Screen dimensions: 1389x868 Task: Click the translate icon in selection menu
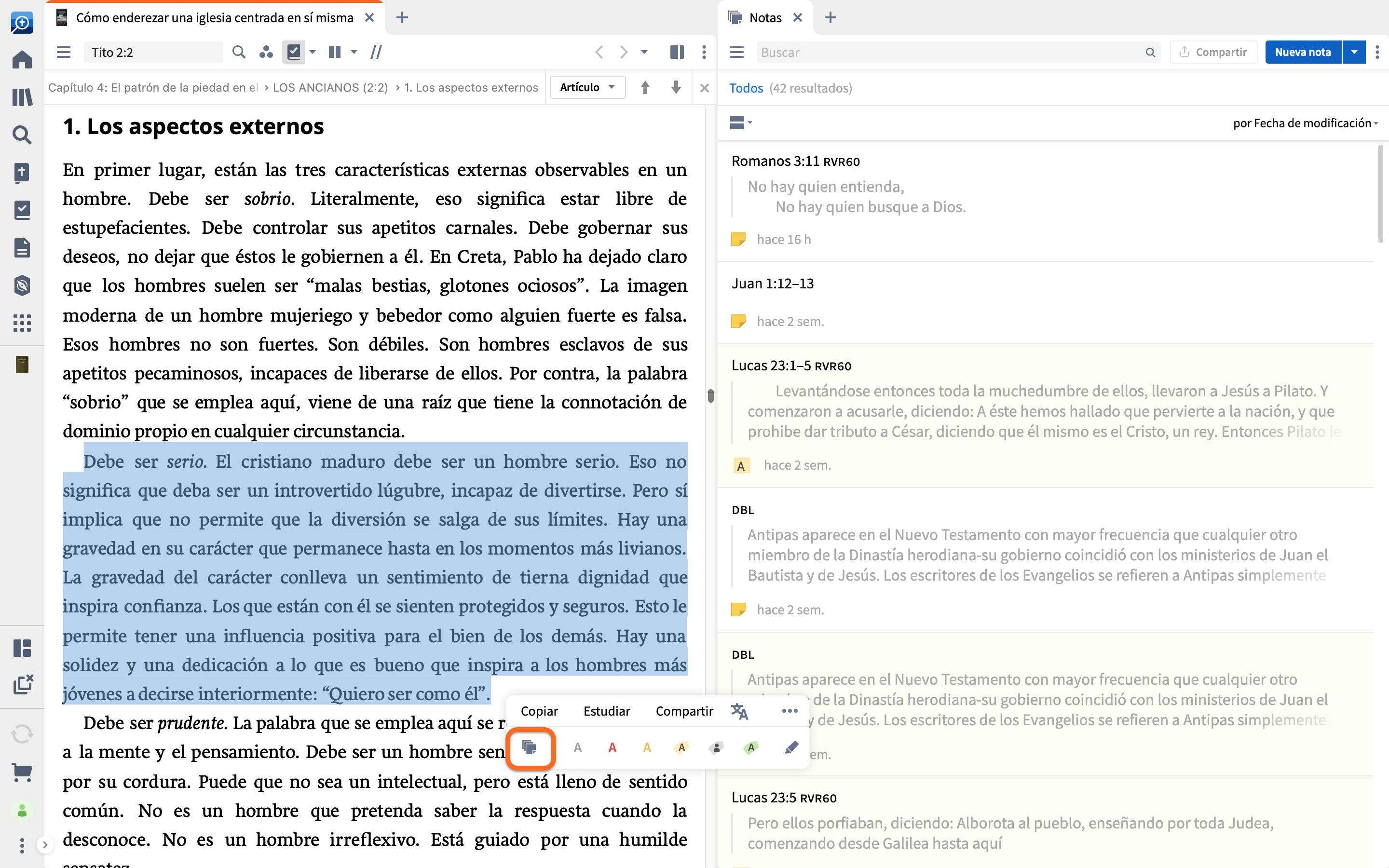pyautogui.click(x=739, y=711)
